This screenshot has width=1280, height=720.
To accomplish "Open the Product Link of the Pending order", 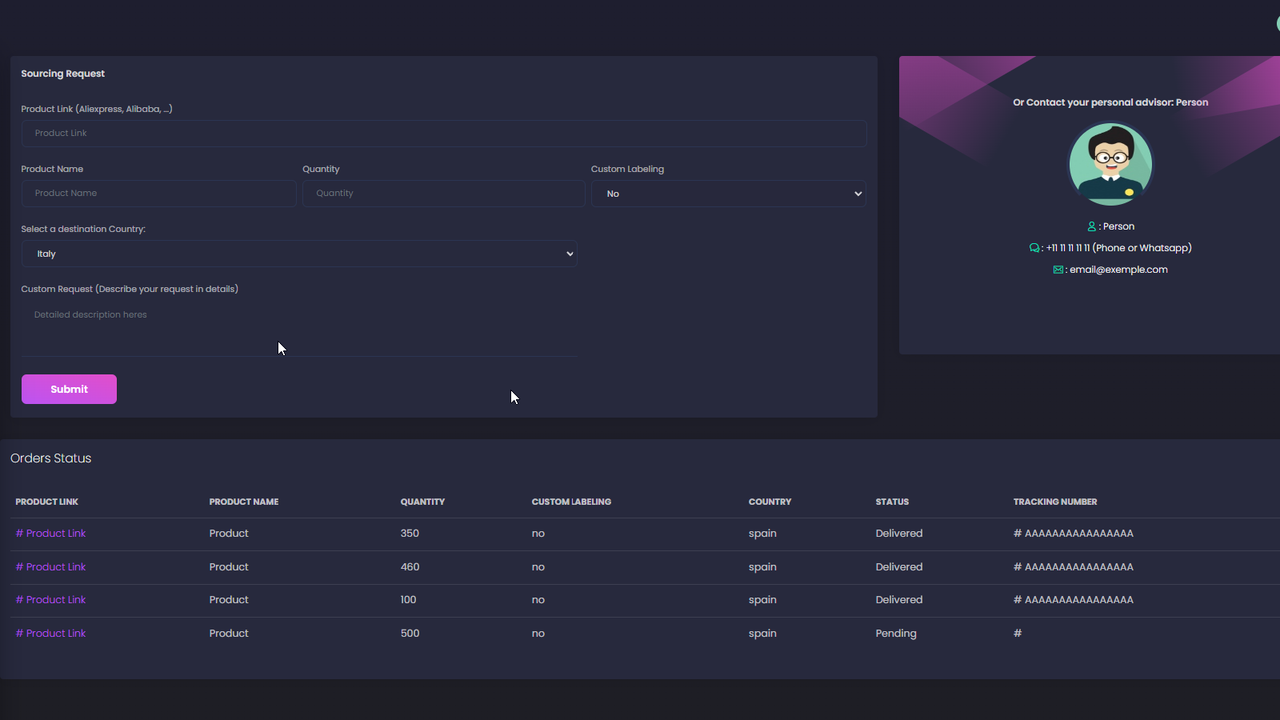I will click(50, 632).
